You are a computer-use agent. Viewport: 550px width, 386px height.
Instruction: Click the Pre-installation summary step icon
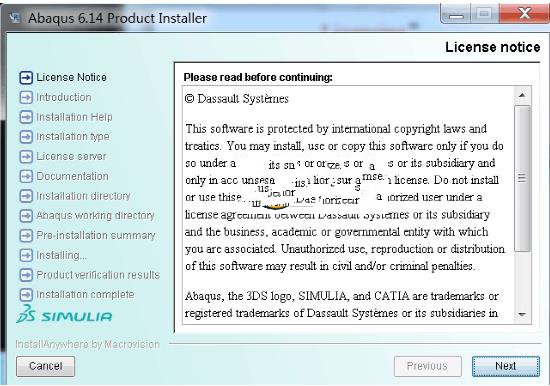click(x=26, y=235)
